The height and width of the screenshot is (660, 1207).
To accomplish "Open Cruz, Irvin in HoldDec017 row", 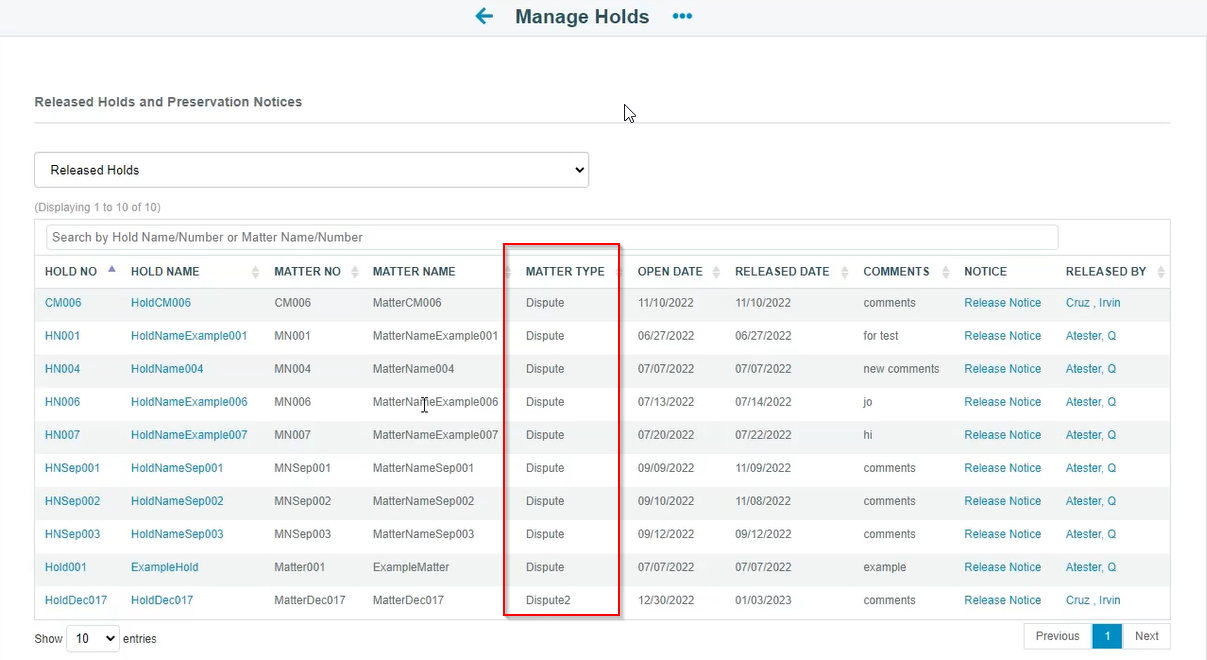I will tap(1093, 600).
